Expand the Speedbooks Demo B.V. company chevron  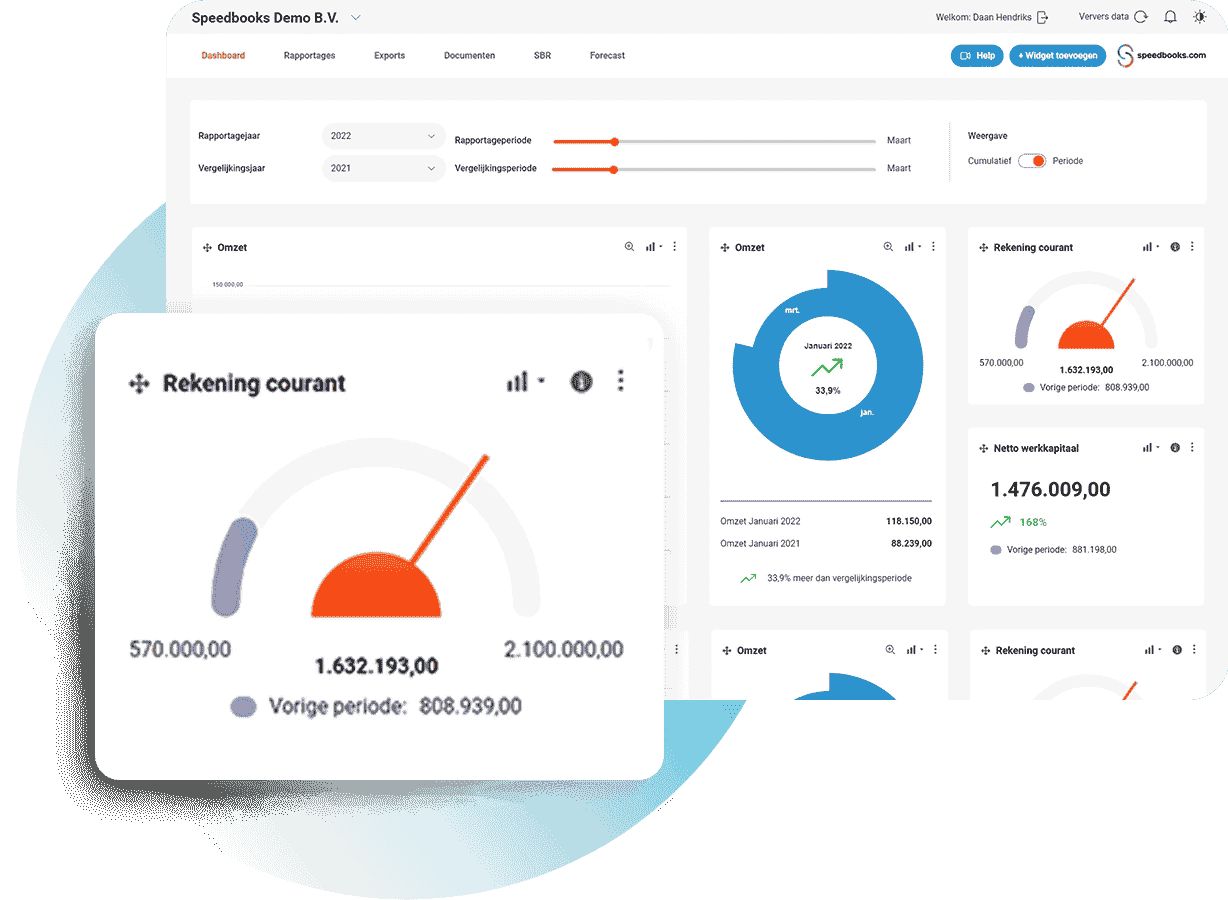coord(356,18)
